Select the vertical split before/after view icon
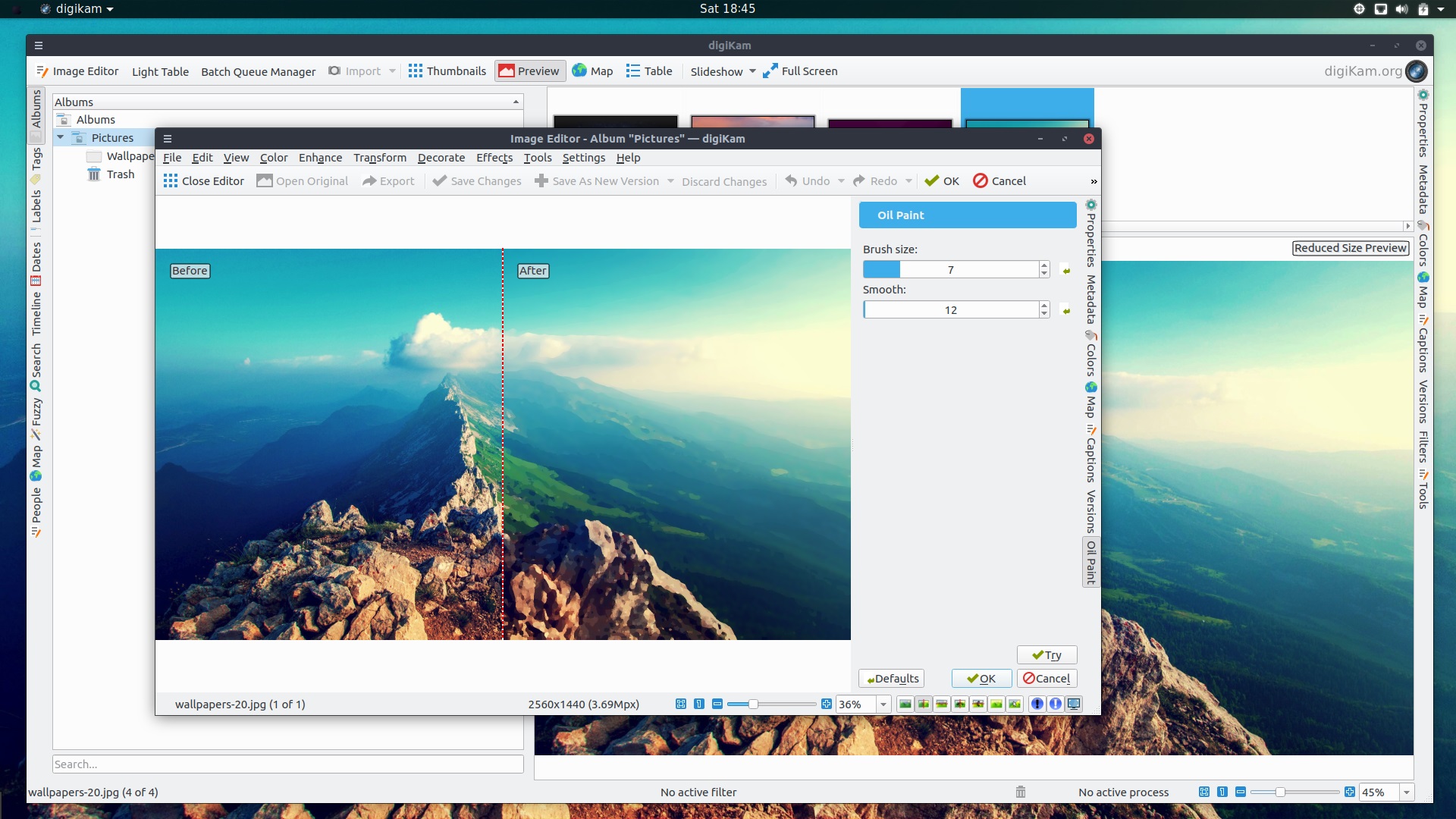This screenshot has height=819, width=1456. 923,704
